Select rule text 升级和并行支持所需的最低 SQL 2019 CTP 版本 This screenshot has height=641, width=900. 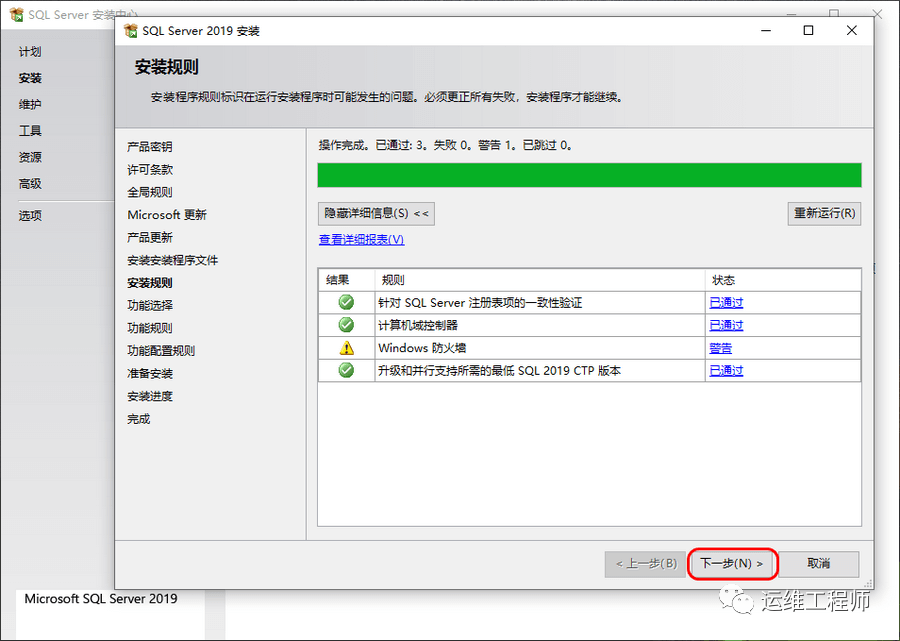499,371
